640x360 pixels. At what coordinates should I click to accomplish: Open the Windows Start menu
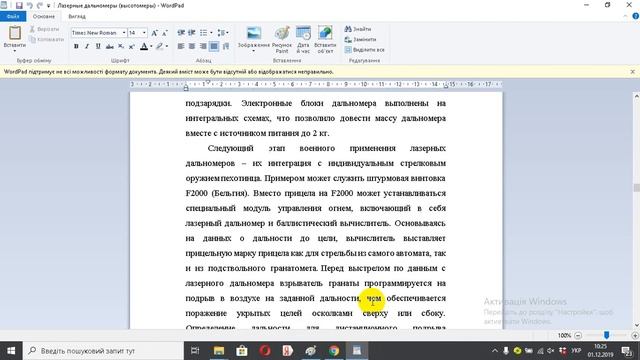tap(11, 351)
